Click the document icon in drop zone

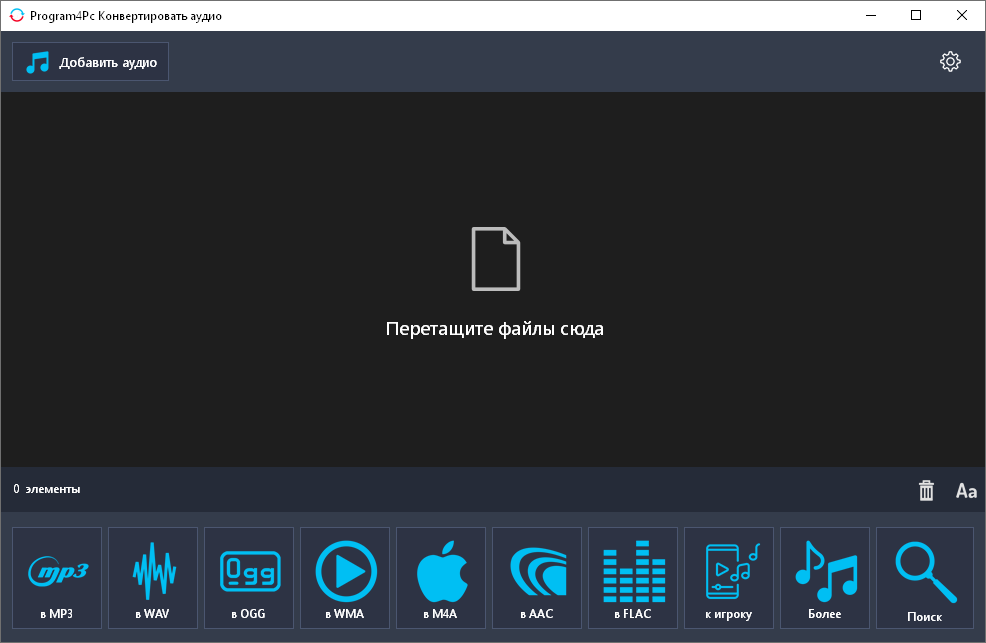(494, 258)
